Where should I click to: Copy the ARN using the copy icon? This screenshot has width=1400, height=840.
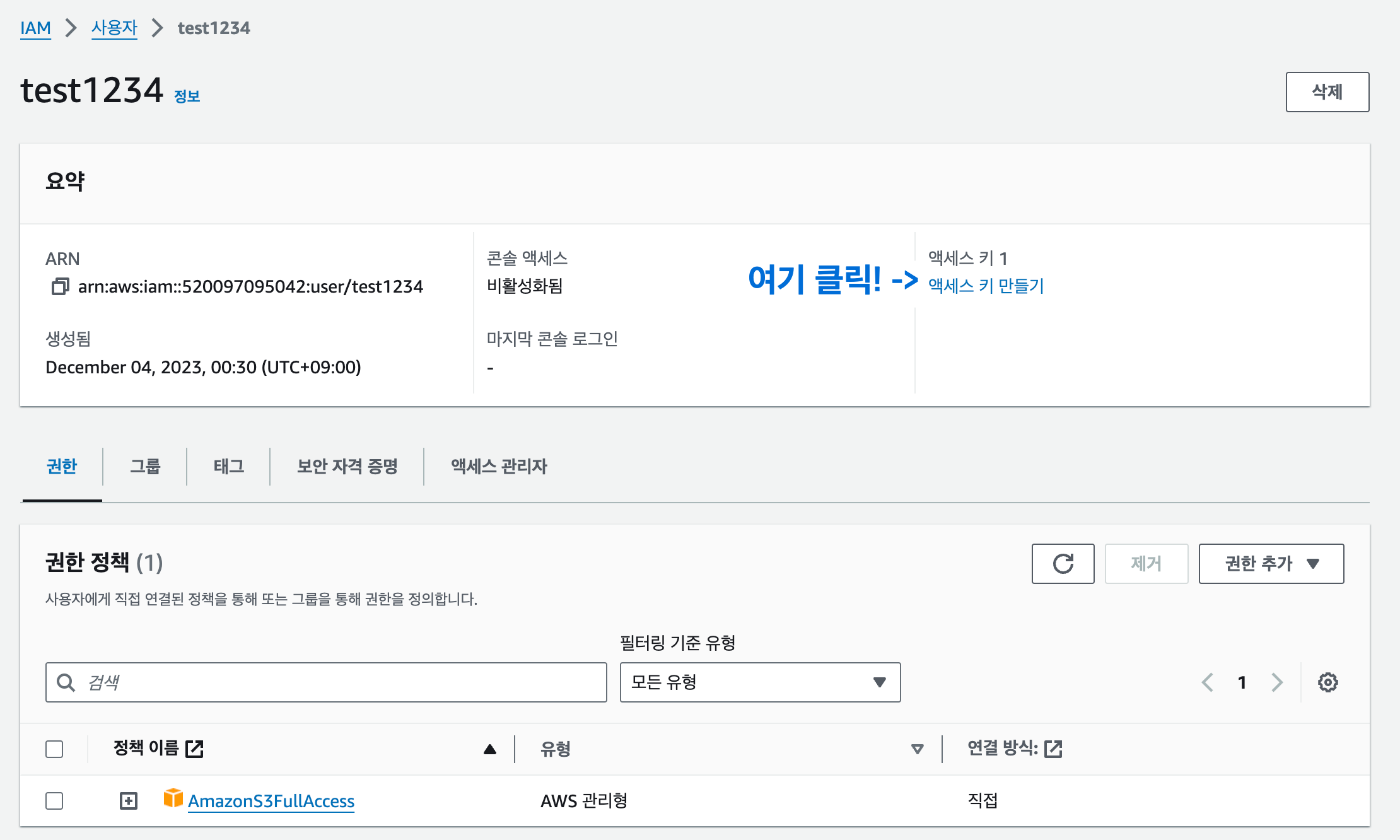click(60, 287)
